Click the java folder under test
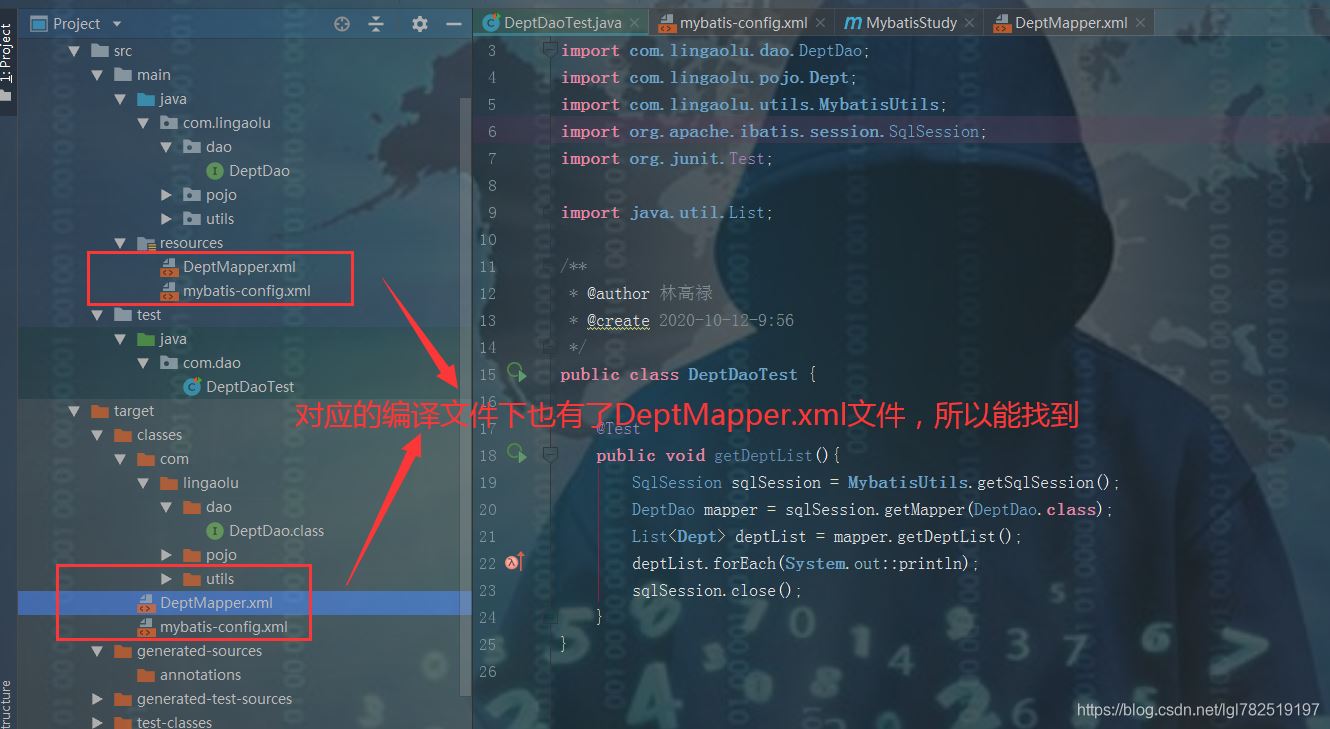This screenshot has width=1330, height=729. (x=161, y=339)
